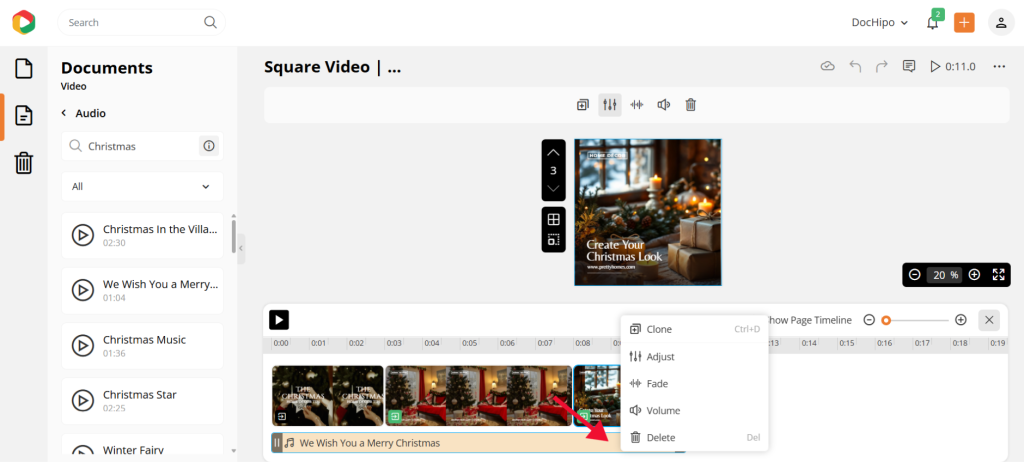Undo the last action

pyautogui.click(x=855, y=67)
